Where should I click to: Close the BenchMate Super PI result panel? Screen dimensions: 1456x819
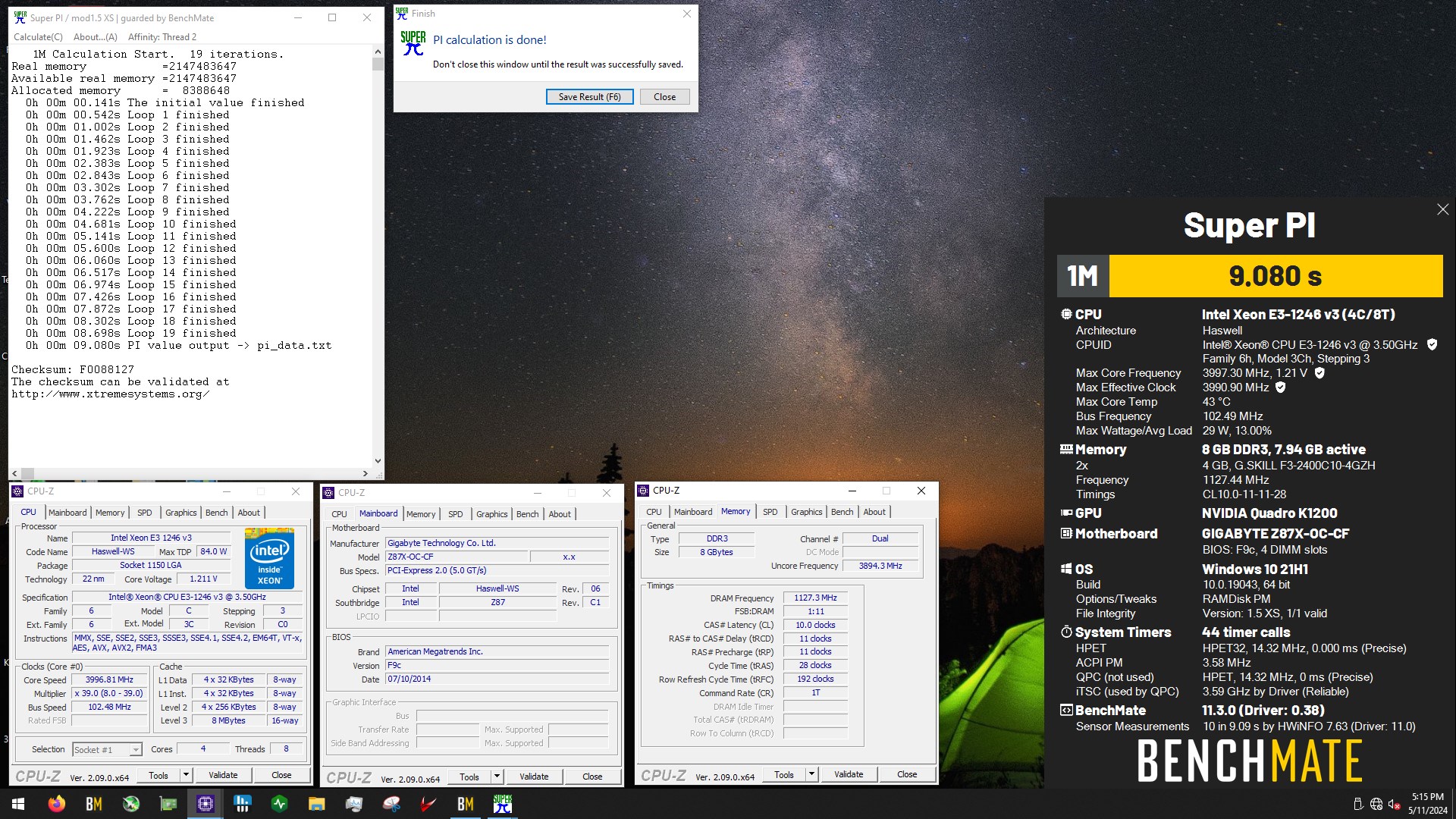point(1442,209)
